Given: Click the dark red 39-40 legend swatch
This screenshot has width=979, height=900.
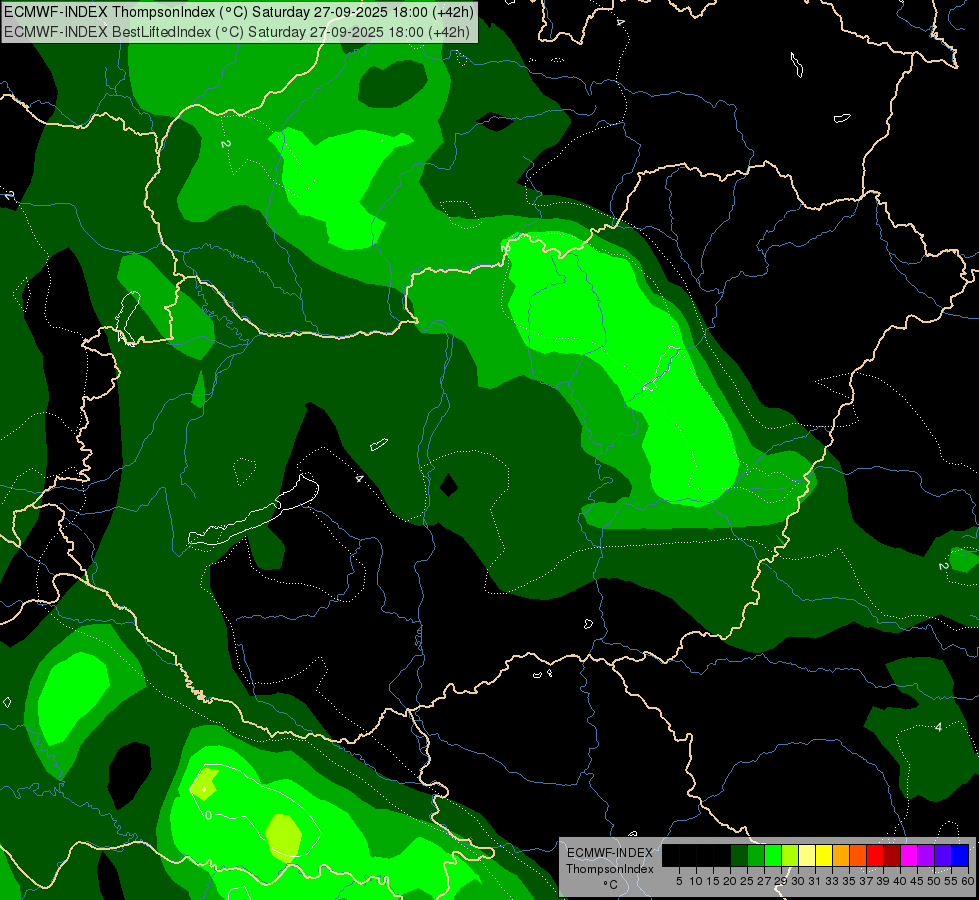Looking at the screenshot, I should tap(892, 855).
